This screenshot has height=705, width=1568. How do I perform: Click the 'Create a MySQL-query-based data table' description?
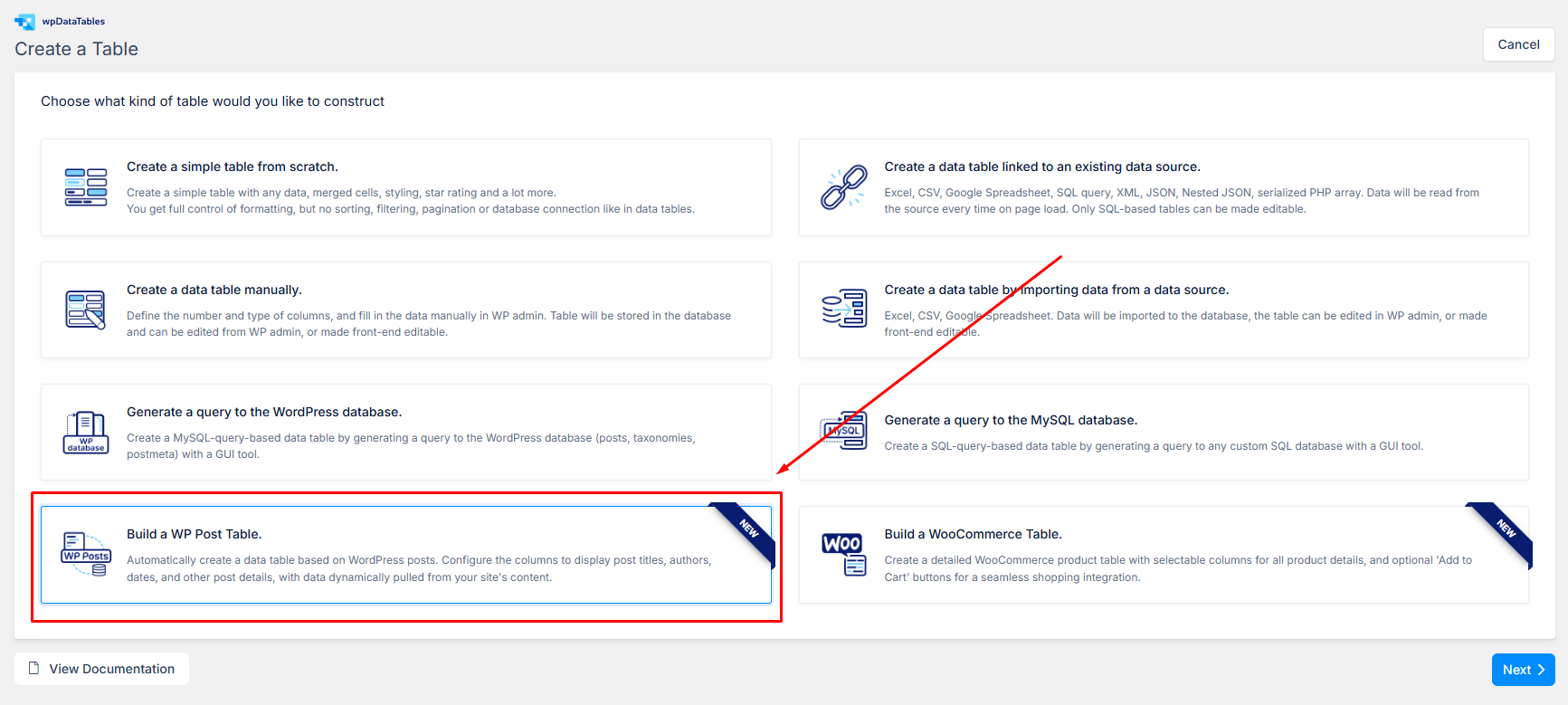(411, 446)
